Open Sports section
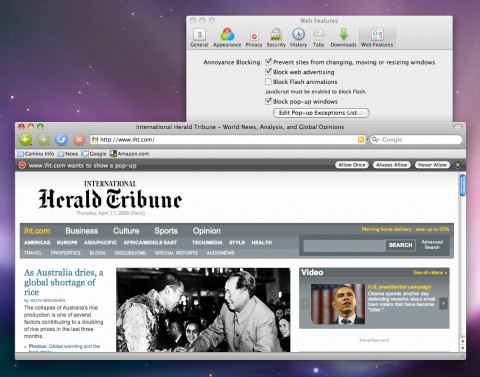The width and height of the screenshot is (480, 377). (x=166, y=231)
